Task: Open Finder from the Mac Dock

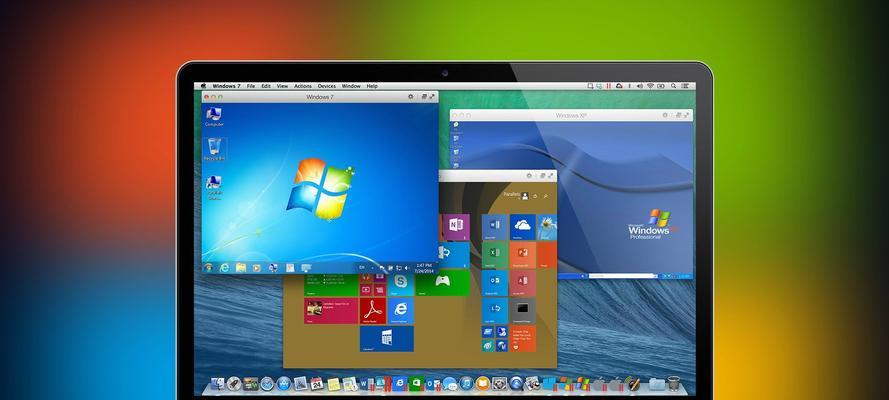Action: [x=217, y=384]
